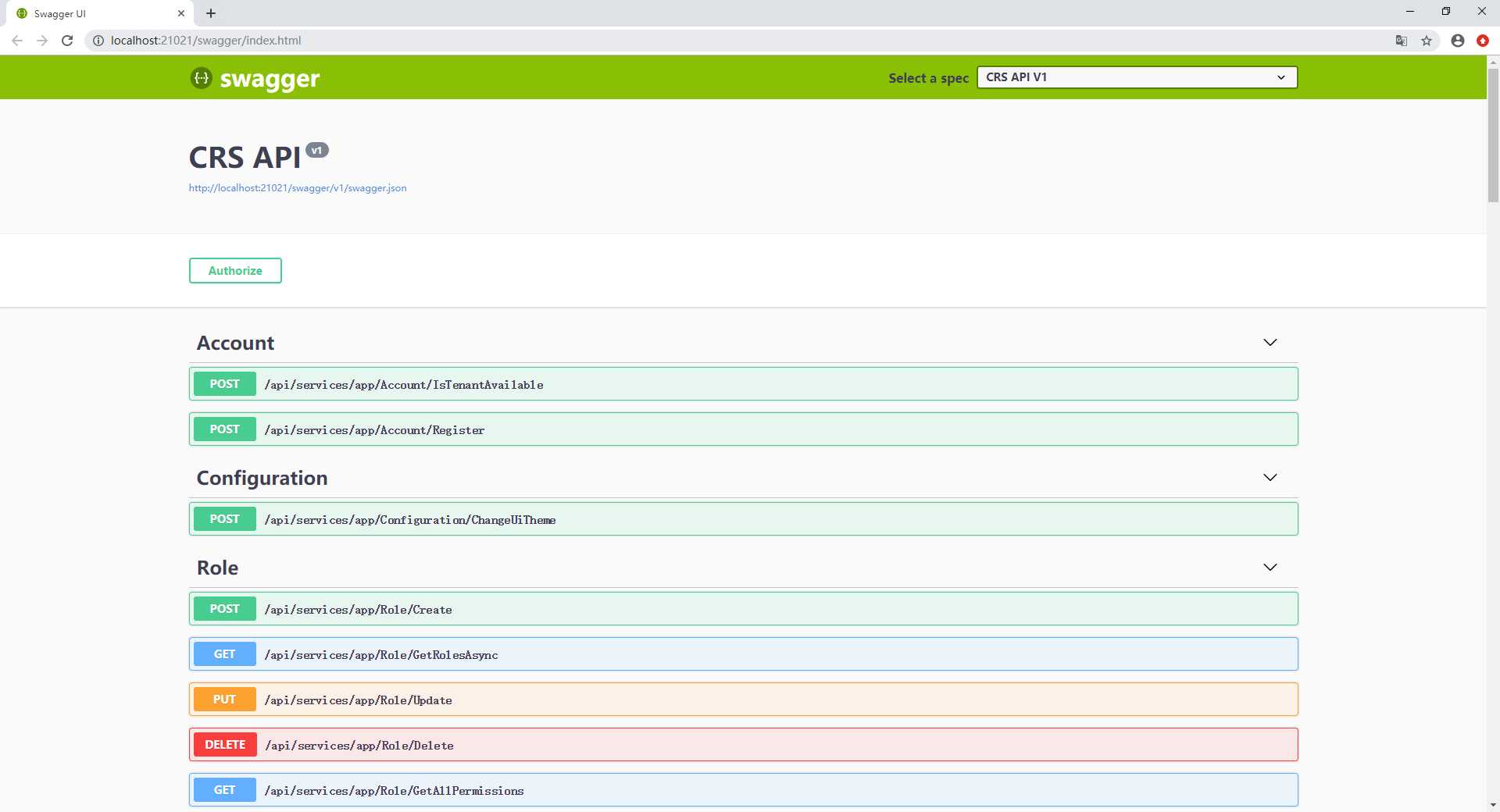The image size is (1500, 812).
Task: Click the Account section heading
Action: [235, 343]
